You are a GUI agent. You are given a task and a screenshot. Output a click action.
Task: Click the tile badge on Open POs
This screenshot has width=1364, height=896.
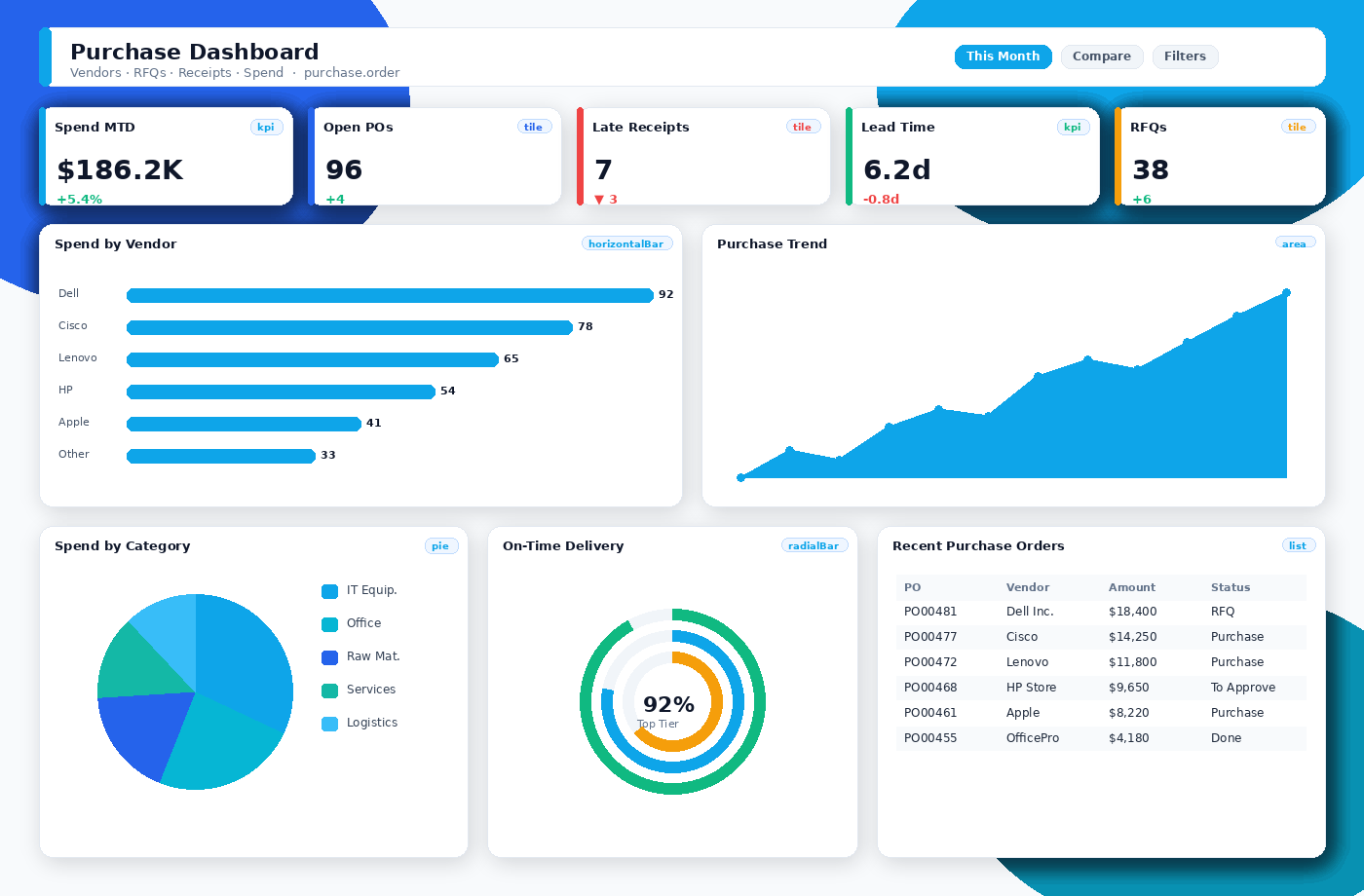(534, 127)
